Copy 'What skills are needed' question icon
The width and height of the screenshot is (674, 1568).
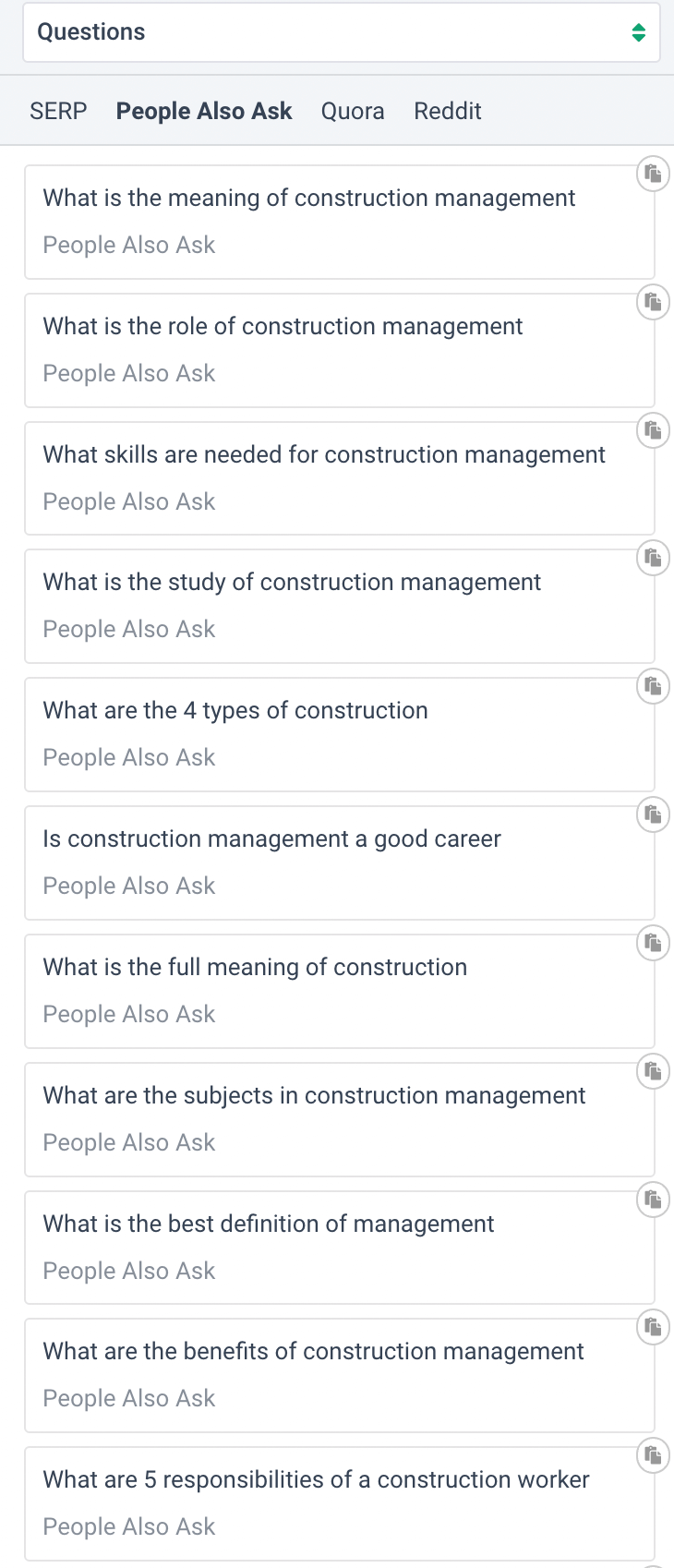click(654, 430)
